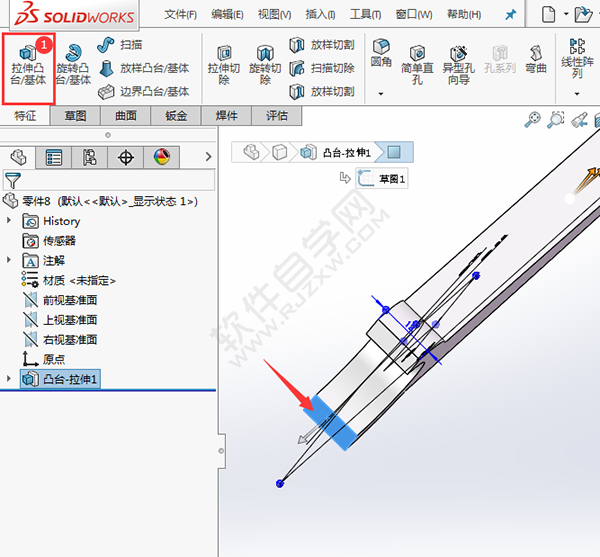
Task: Open the Tools (工具) menu
Action: pos(365,15)
